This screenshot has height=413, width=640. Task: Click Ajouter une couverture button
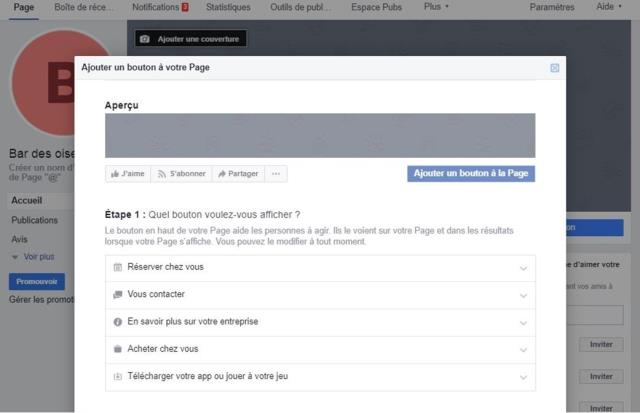191,39
